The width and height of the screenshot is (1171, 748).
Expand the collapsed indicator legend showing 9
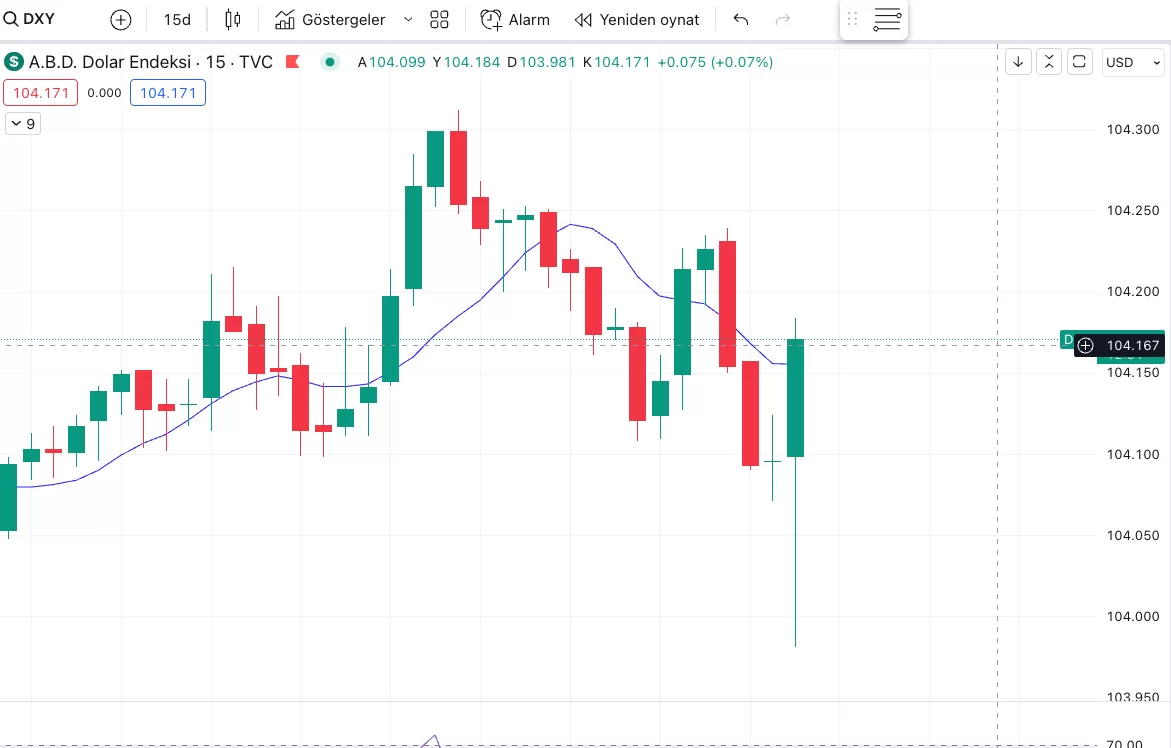click(22, 124)
